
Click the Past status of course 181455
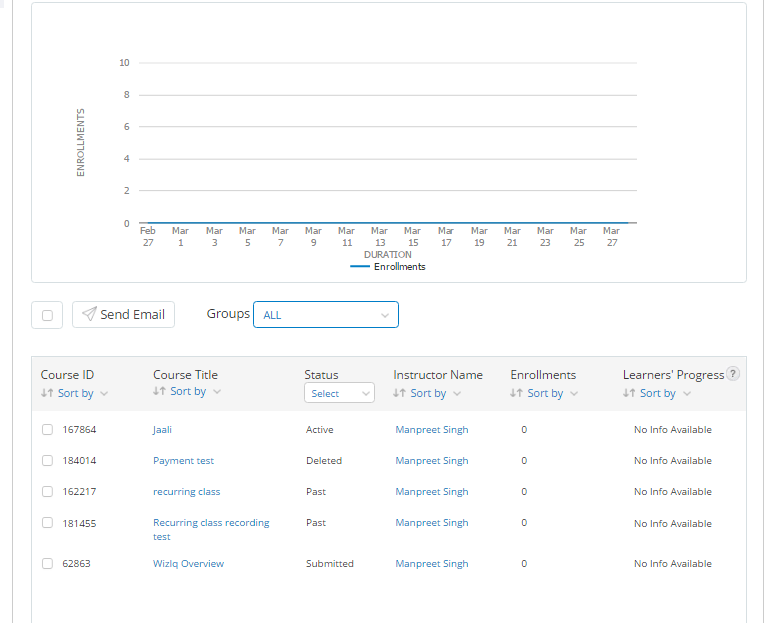(x=316, y=522)
